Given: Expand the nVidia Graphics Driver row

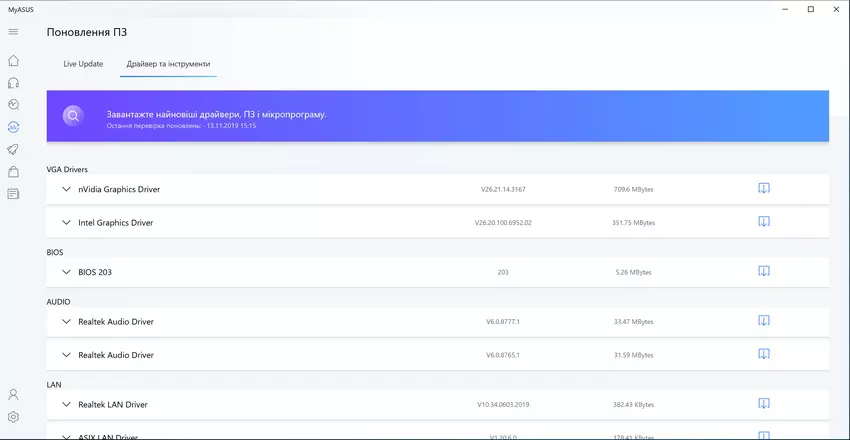Looking at the screenshot, I should click(x=66, y=189).
